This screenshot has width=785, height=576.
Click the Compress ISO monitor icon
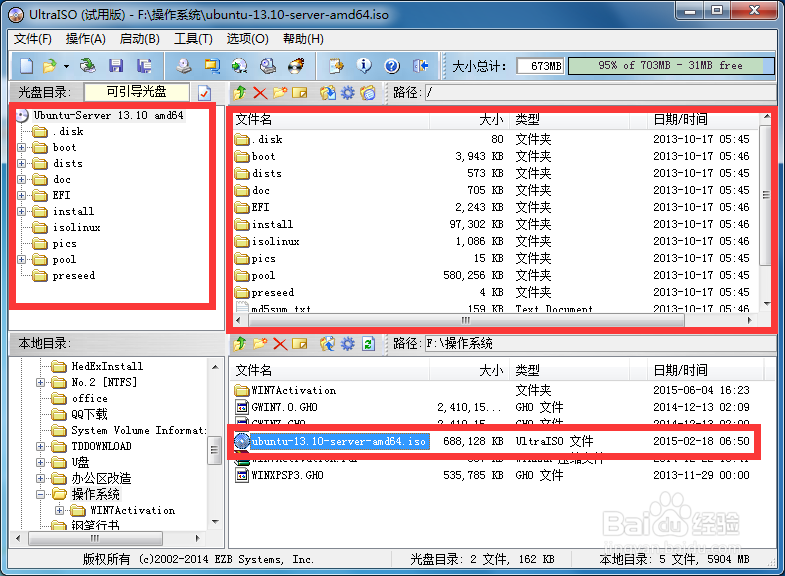coord(212,66)
